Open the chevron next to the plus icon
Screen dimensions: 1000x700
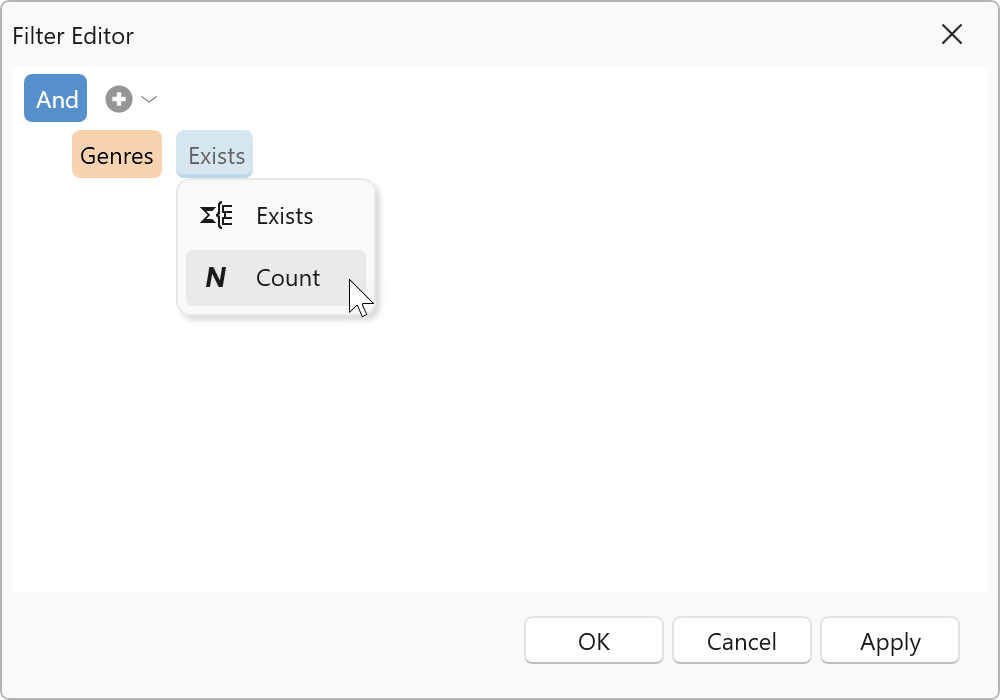pos(149,98)
